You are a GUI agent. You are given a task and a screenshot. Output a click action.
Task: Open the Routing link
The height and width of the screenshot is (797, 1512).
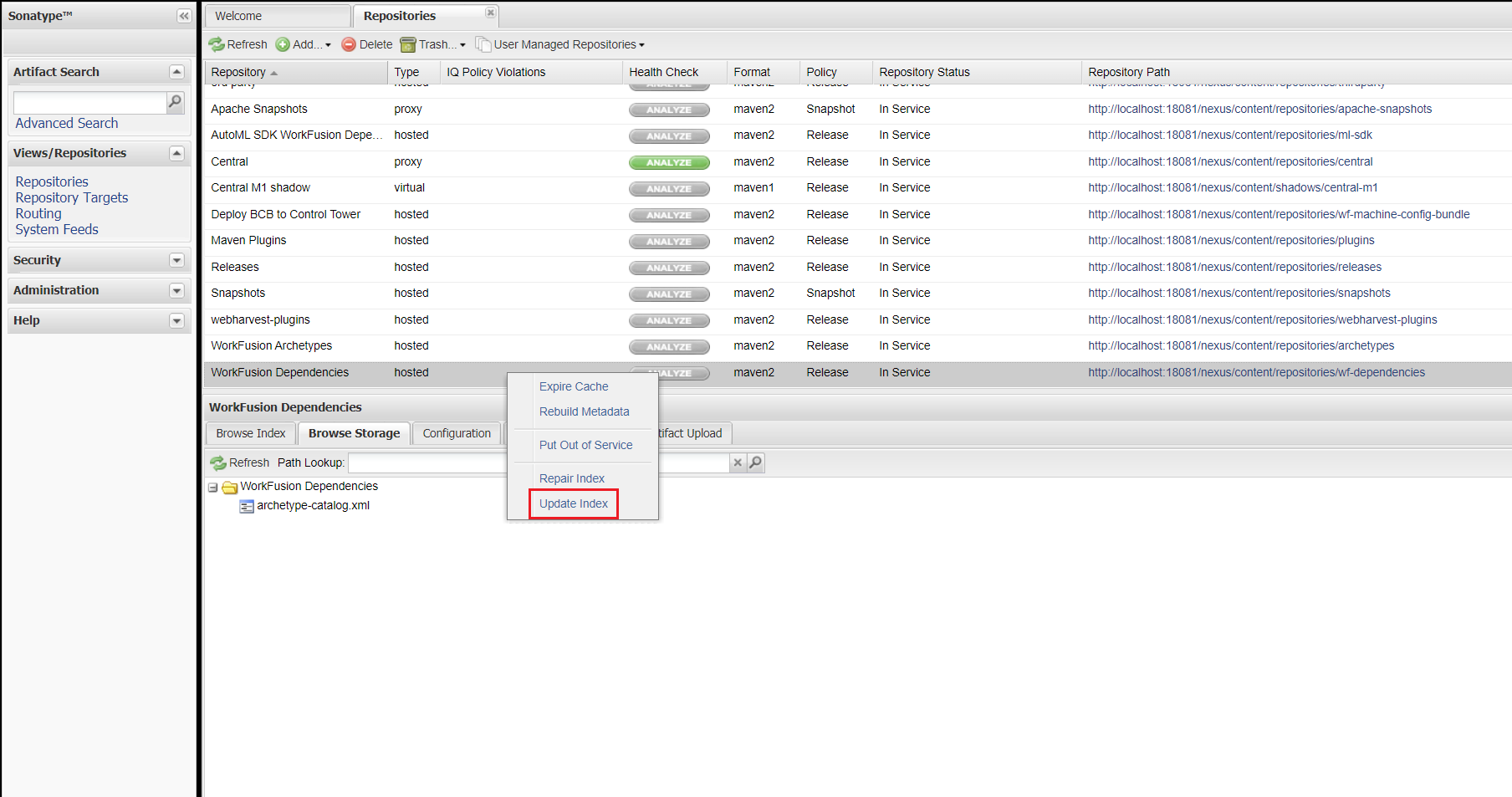coord(38,213)
